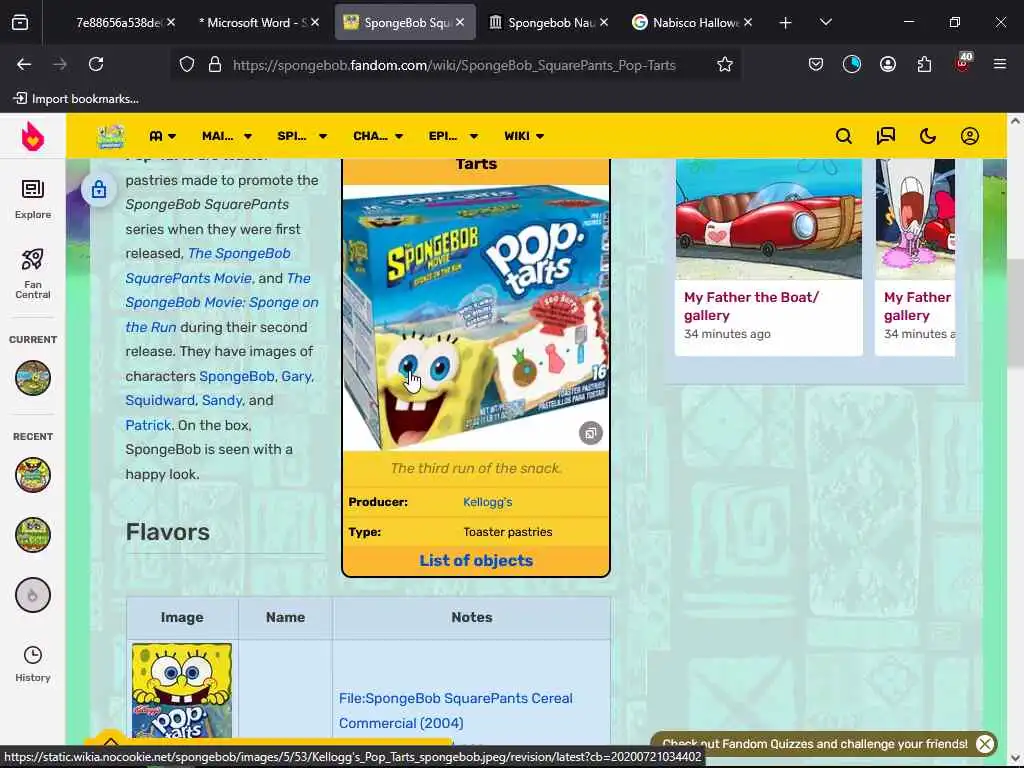Open the first recent wiki under RECENT
The height and width of the screenshot is (768, 1024).
[33, 475]
